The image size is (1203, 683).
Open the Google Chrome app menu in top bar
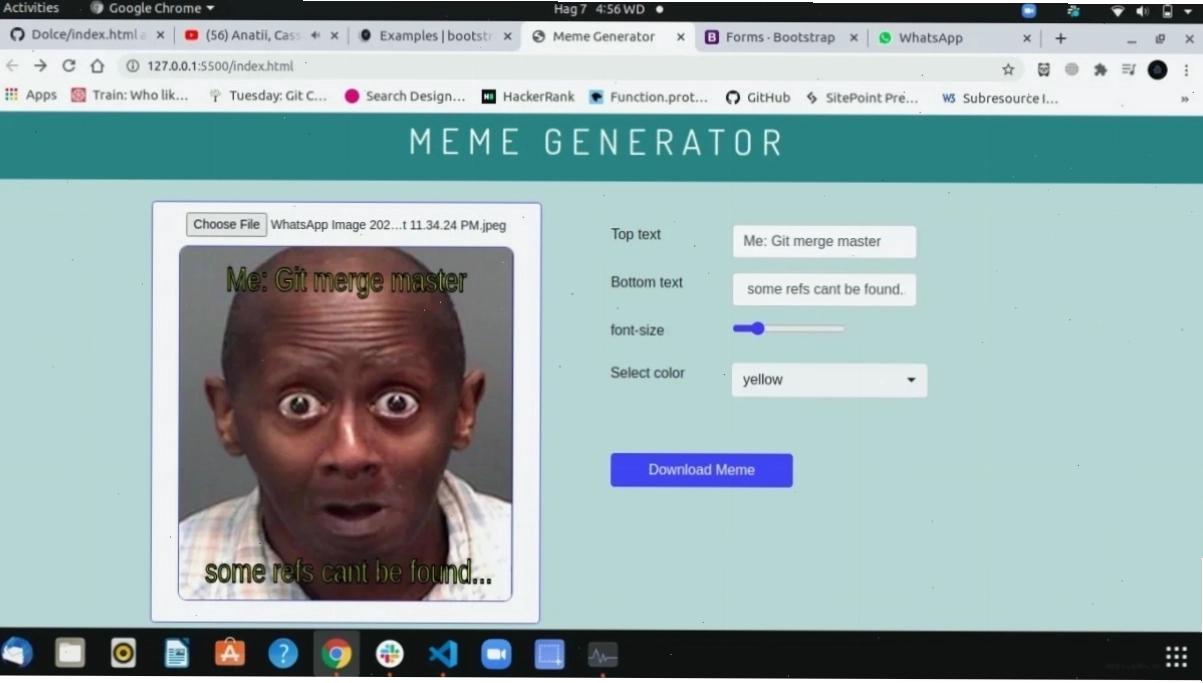tap(152, 9)
